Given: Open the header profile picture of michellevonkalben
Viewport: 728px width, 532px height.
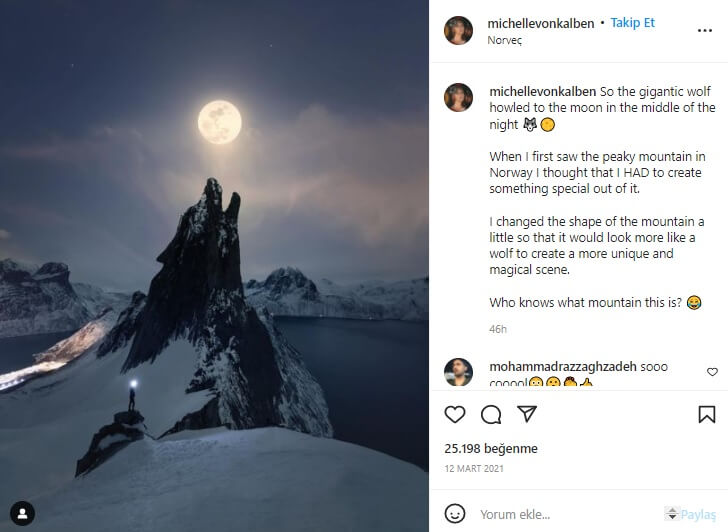Looking at the screenshot, I should (458, 31).
